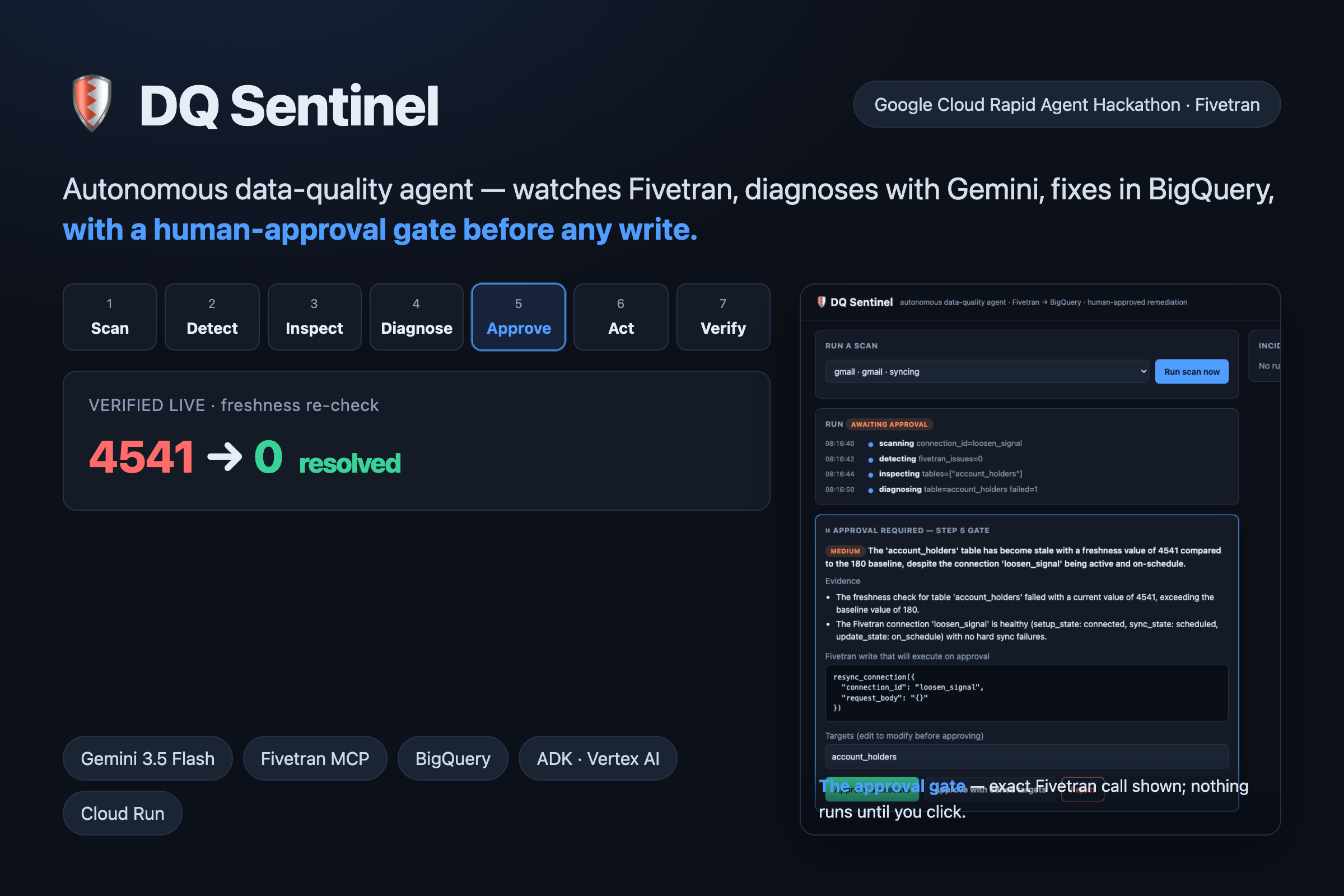Click the Fivetran MCP chip
Viewport: 1344px width, 896px height.
click(315, 758)
